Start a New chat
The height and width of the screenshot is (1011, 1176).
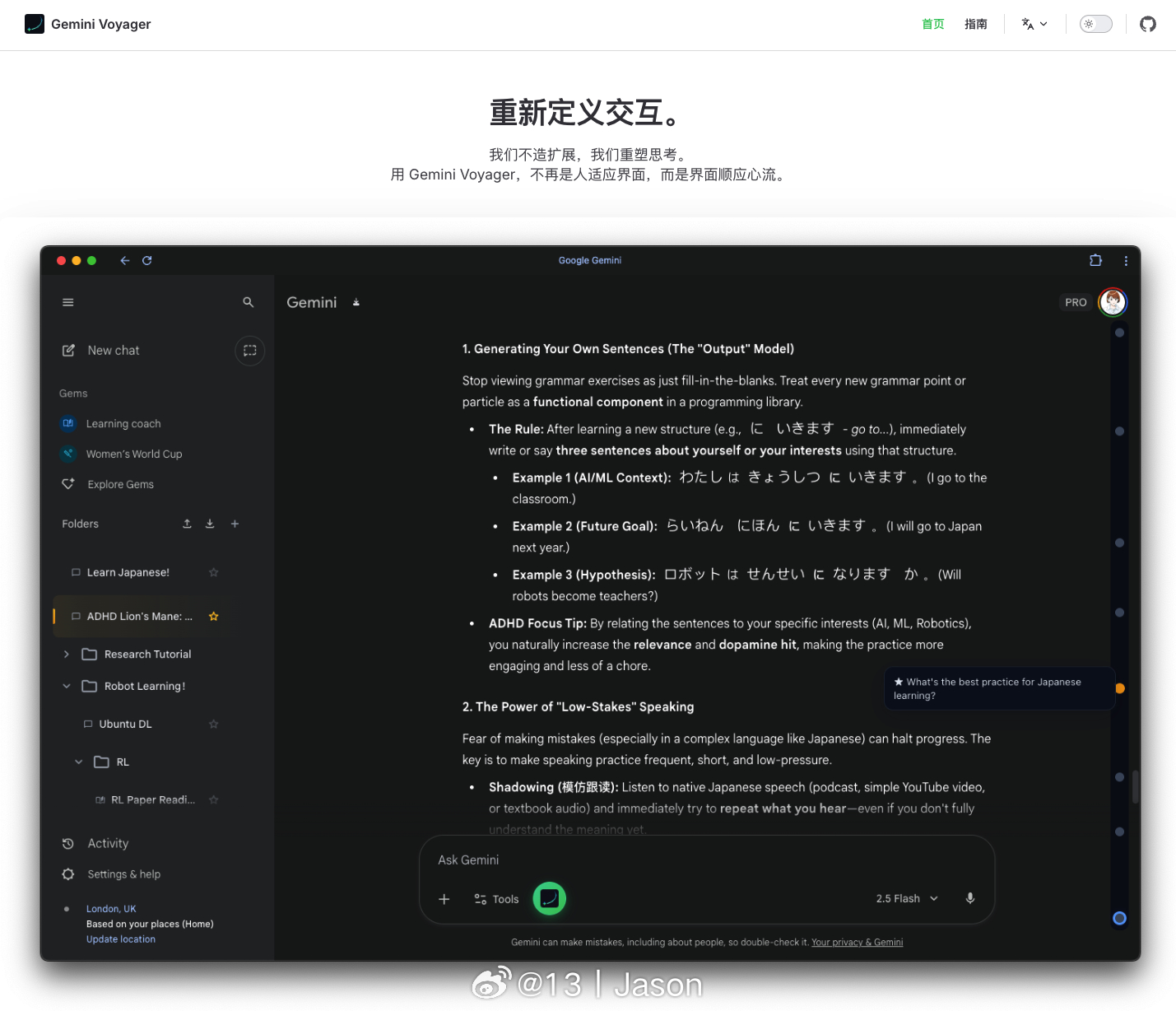point(114,350)
